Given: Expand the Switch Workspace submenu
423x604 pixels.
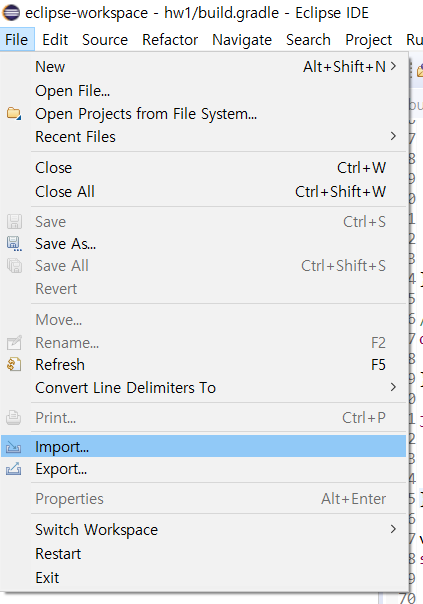Looking at the screenshot, I should click(393, 529).
